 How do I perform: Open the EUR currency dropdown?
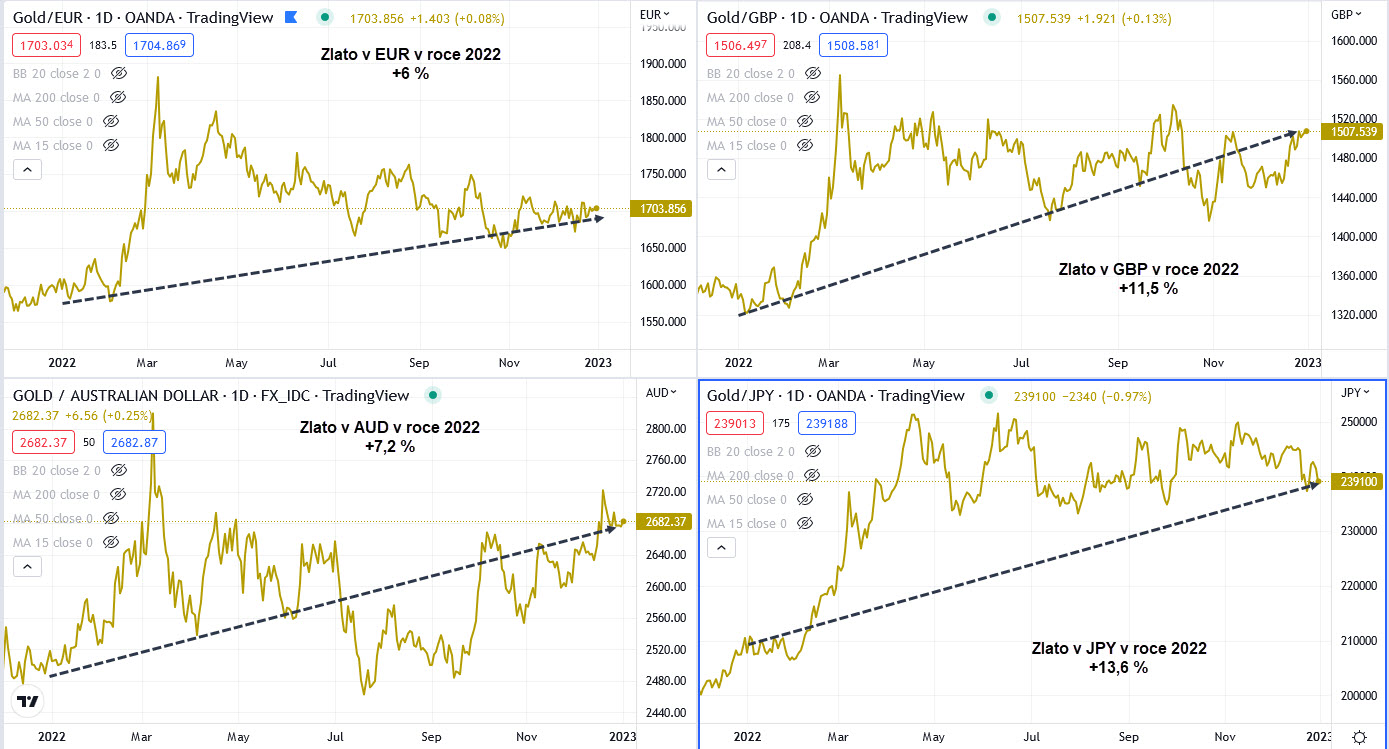pyautogui.click(x=655, y=14)
